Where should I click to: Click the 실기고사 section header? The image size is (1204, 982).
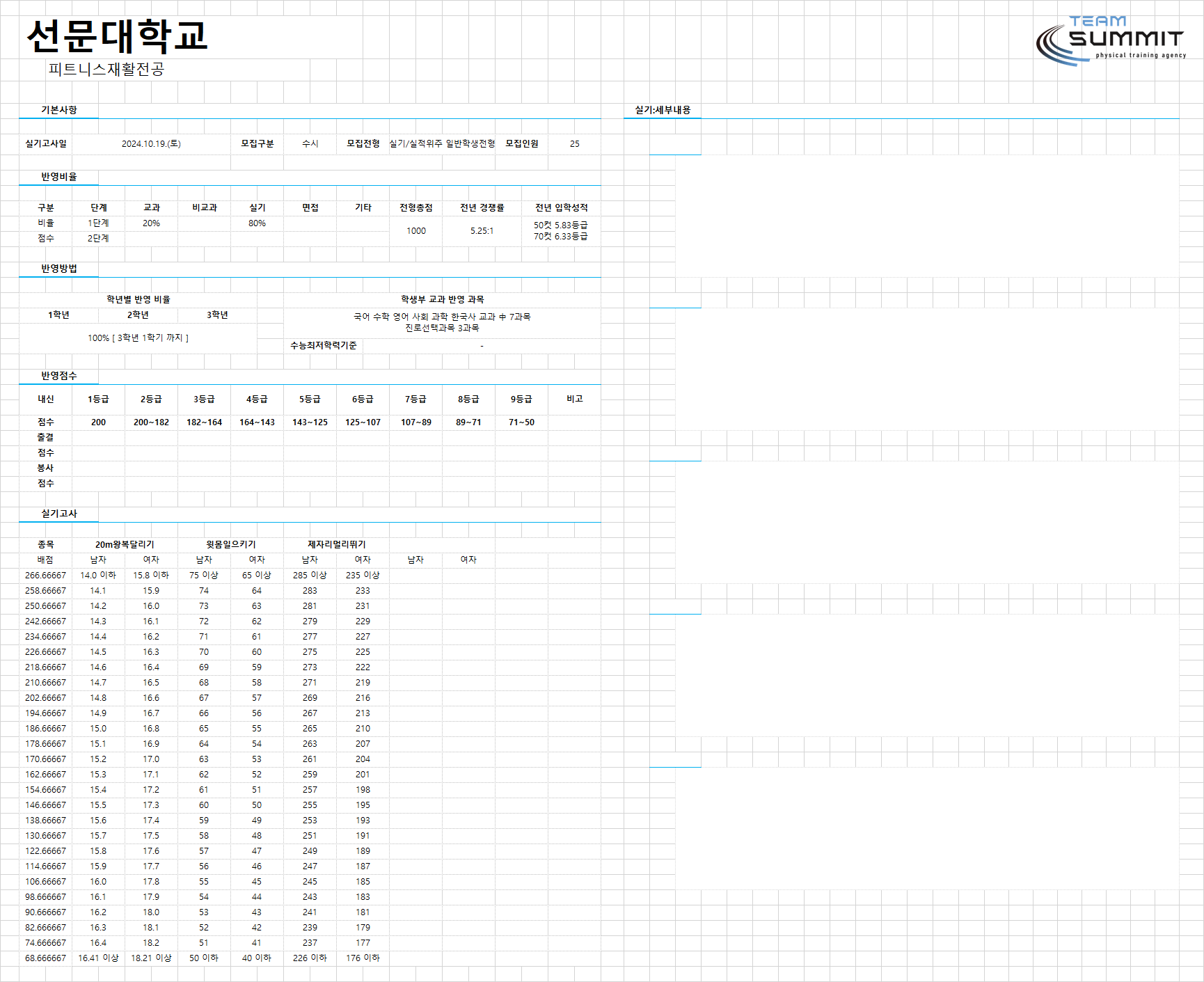pos(58,514)
